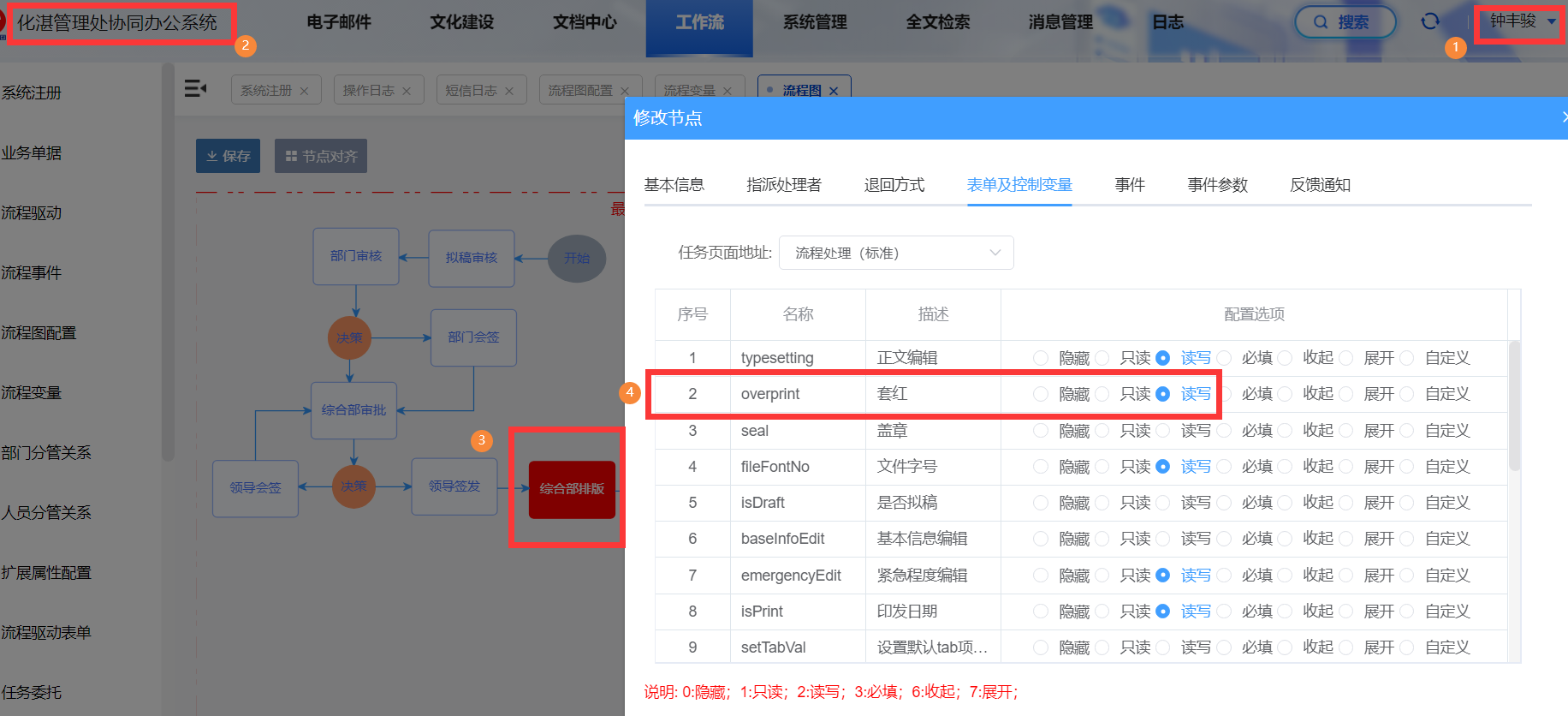Select the 领导签发 flow node
Image resolution: width=1568 pixels, height=716 pixels.
pos(454,486)
